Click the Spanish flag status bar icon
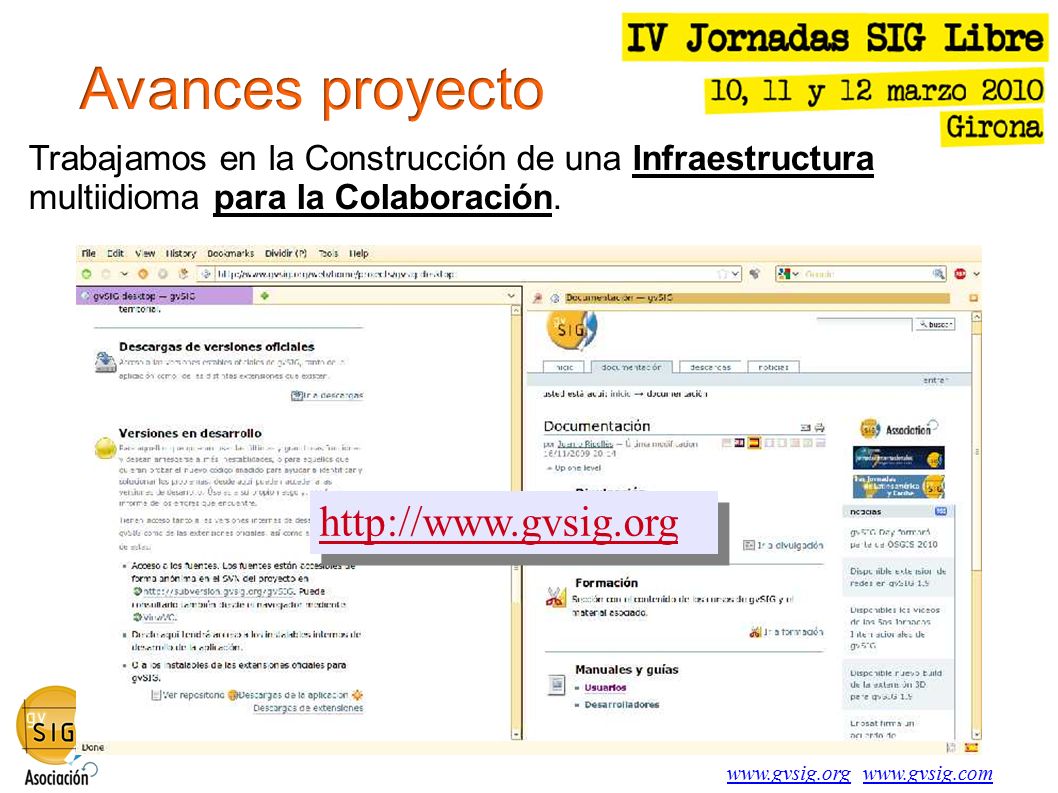 point(971,748)
